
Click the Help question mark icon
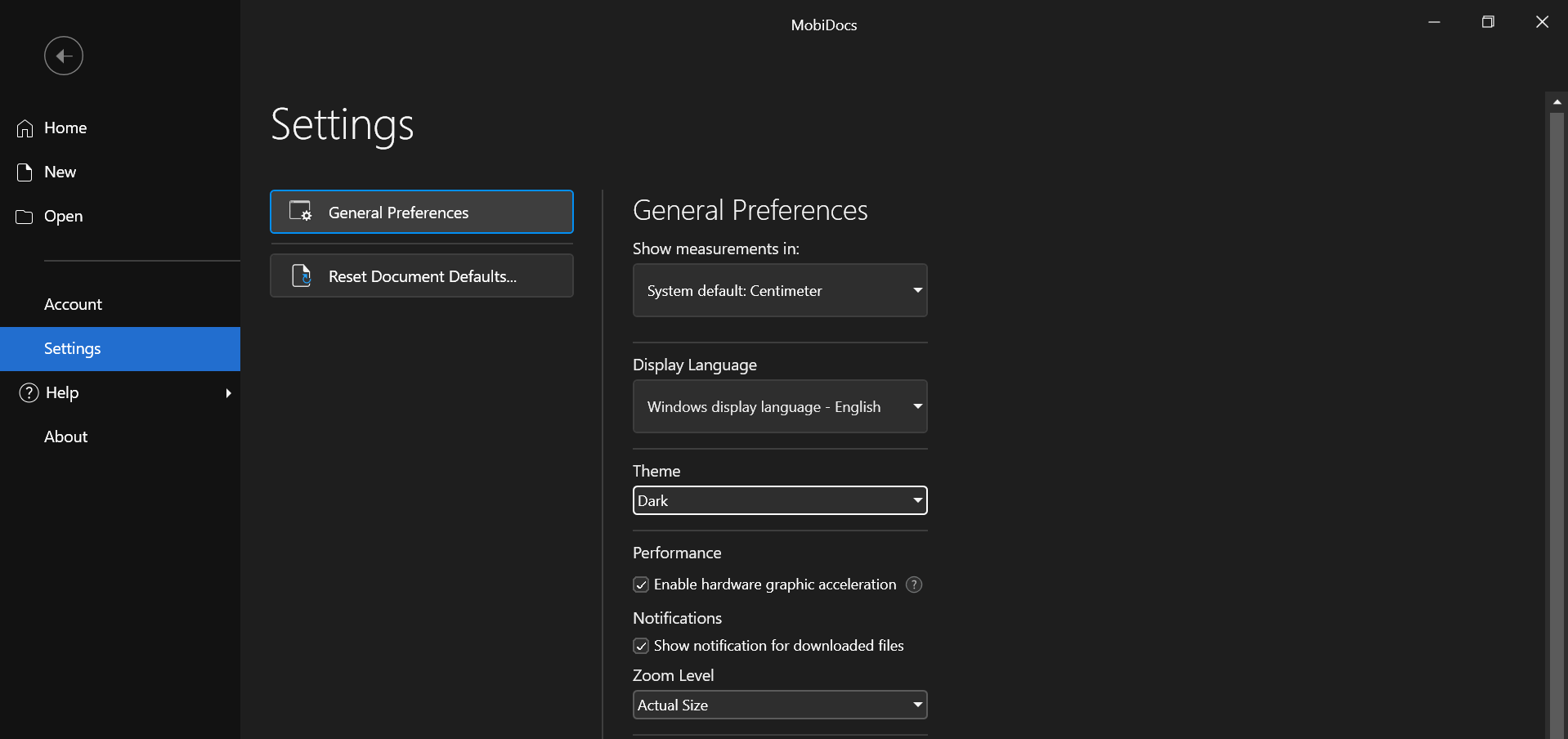click(29, 392)
